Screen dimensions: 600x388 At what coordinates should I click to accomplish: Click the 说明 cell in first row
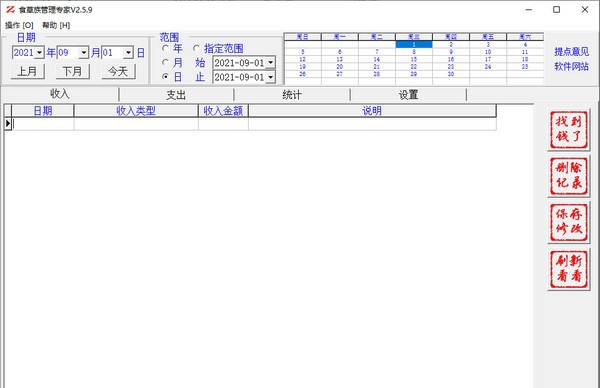(x=372, y=124)
